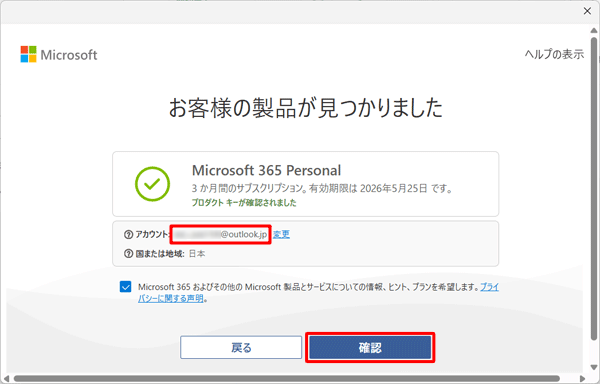
Task: Click the vertical scrollbar down arrow
Action: click(593, 367)
